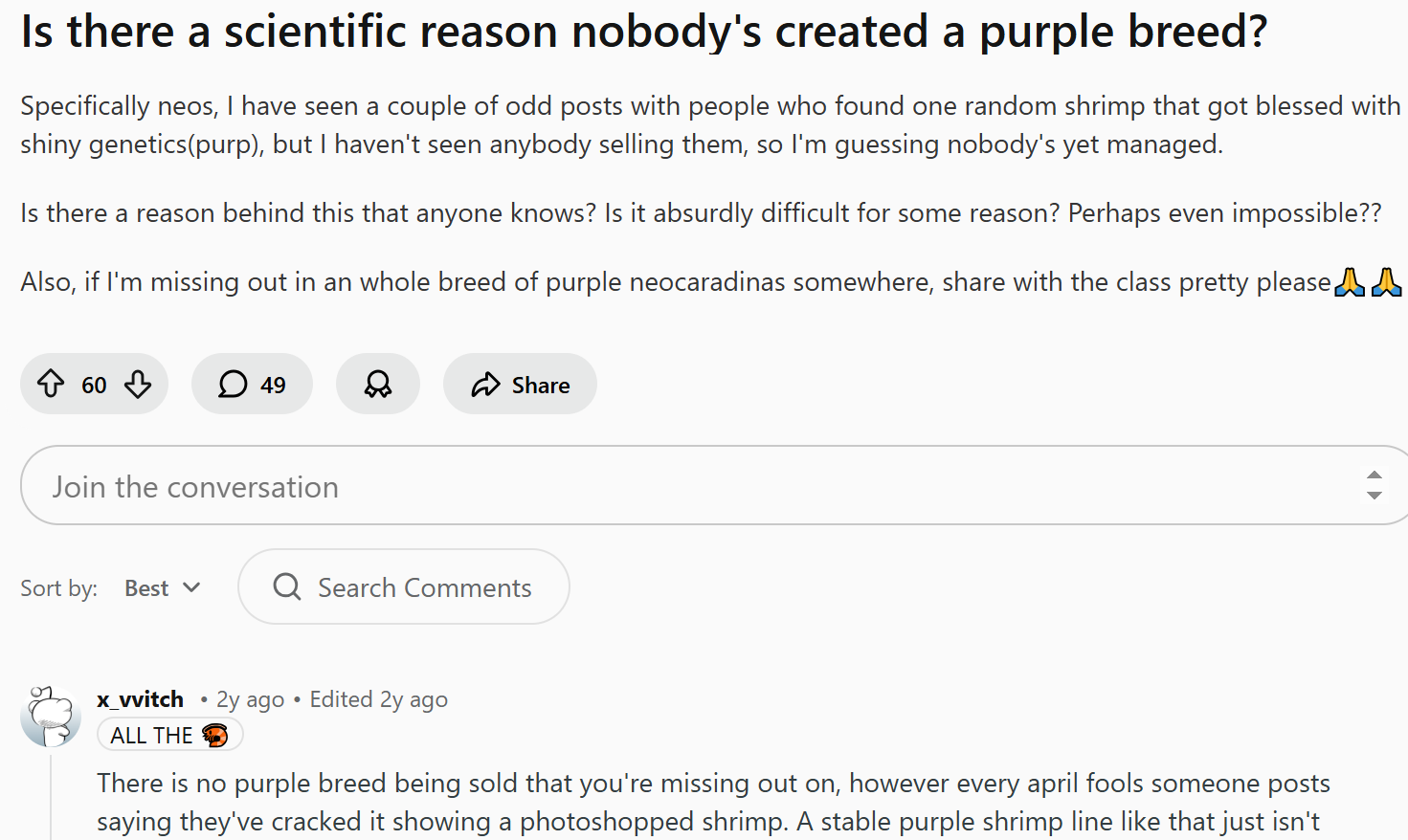This screenshot has height=840, width=1408.
Task: Open the Sort by Best dropdown
Action: coord(161,588)
